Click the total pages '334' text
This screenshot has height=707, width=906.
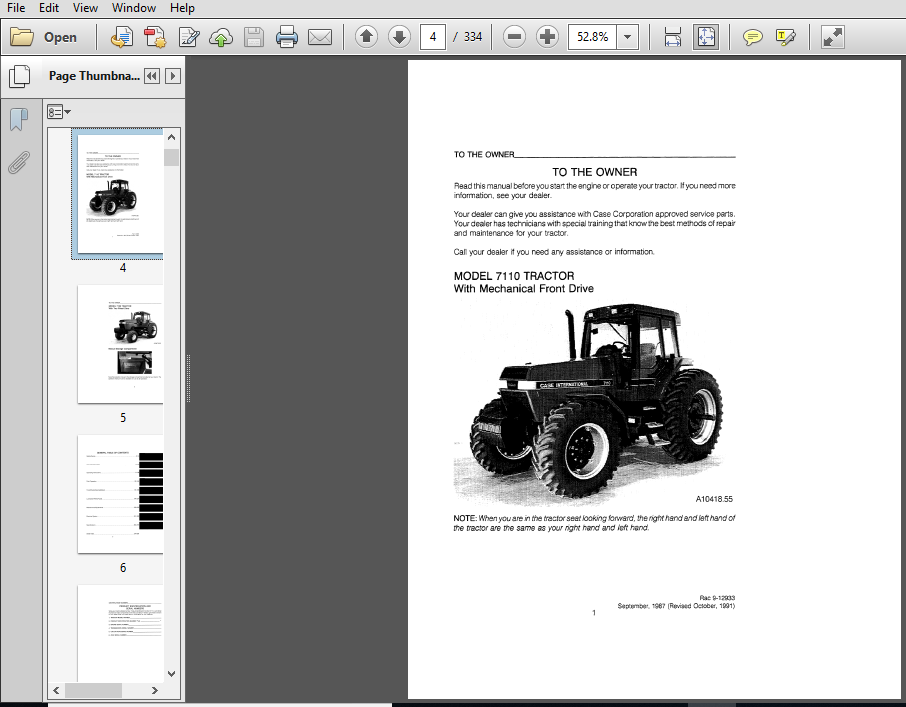pyautogui.click(x=473, y=37)
